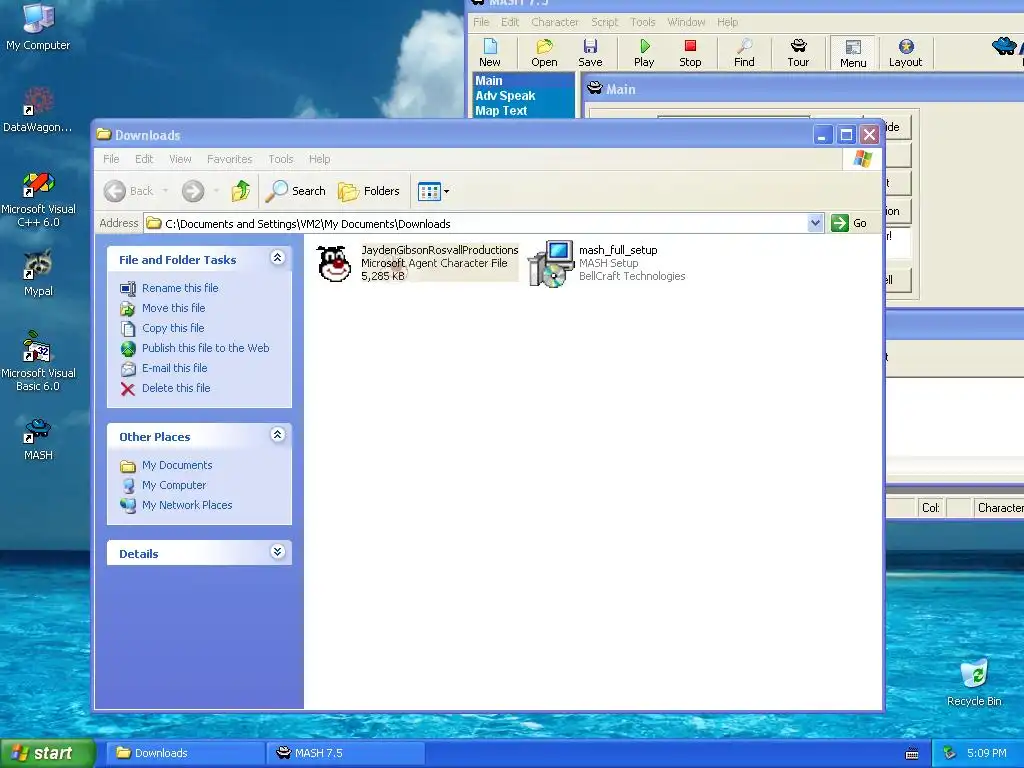
Task: Click the Forward arrow in Explorer
Action: tap(193, 191)
